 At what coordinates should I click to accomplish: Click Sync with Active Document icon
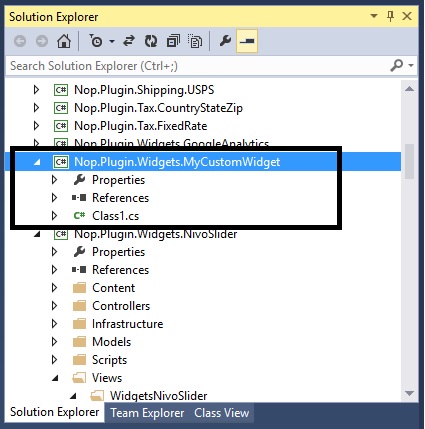tap(129, 41)
